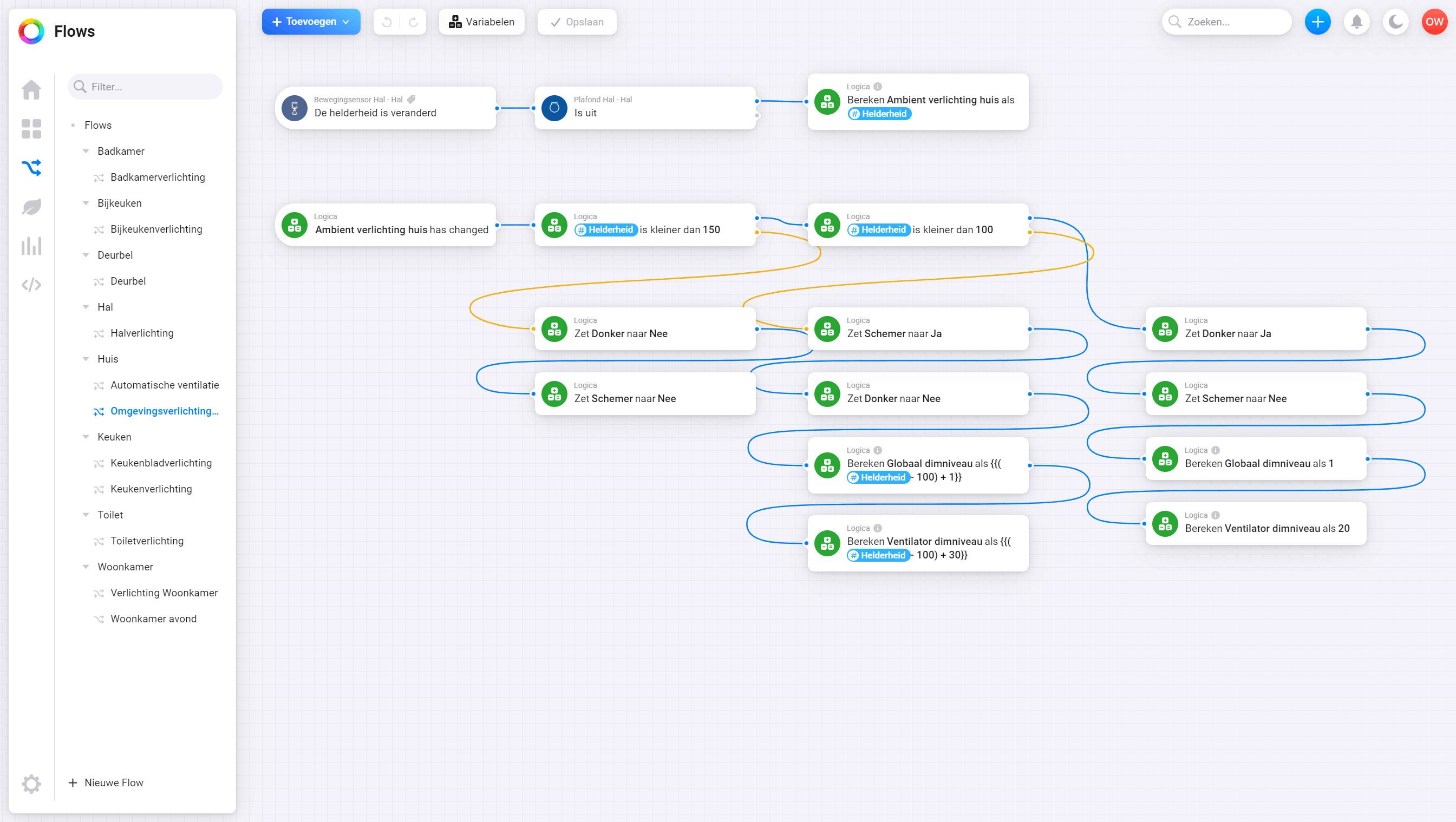This screenshot has width=1456, height=822.
Task: Open the devices grid icon in sidebar
Action: pos(31,129)
